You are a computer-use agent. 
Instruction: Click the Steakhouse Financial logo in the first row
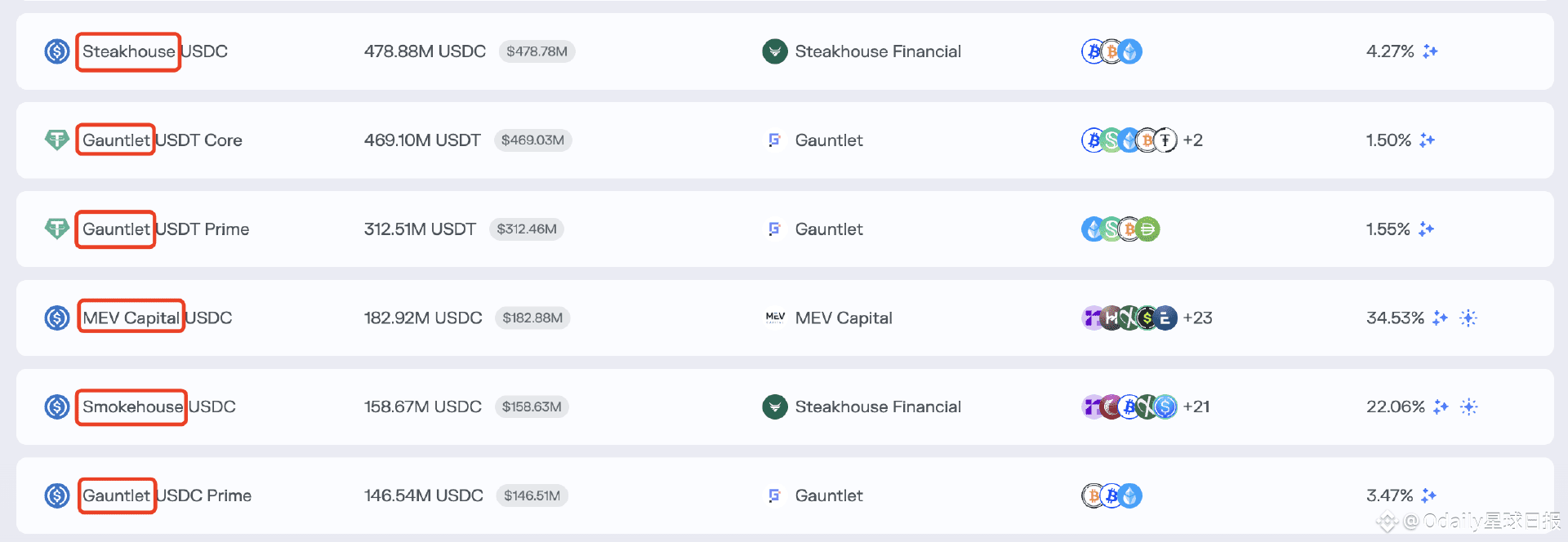774,51
